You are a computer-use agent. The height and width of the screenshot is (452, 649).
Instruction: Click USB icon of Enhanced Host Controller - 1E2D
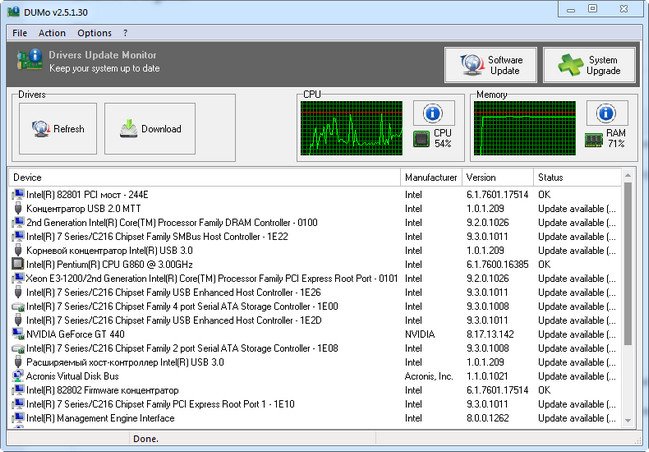(x=18, y=320)
